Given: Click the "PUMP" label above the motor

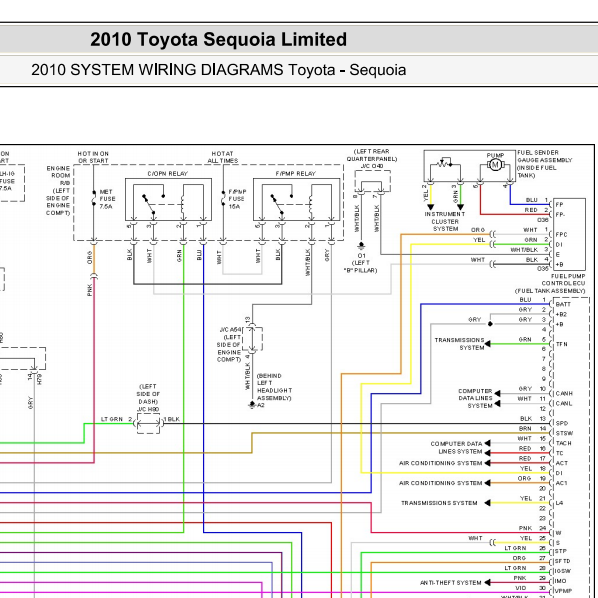Looking at the screenshot, I should (495, 155).
